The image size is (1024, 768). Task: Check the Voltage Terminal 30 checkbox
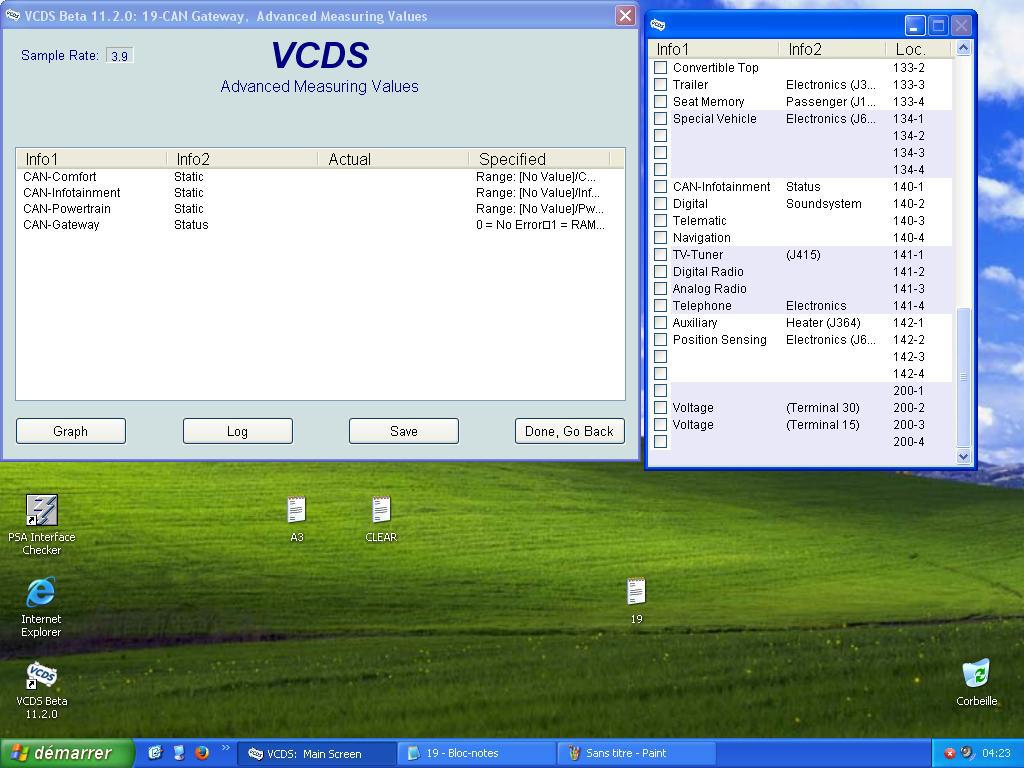pyautogui.click(x=660, y=407)
